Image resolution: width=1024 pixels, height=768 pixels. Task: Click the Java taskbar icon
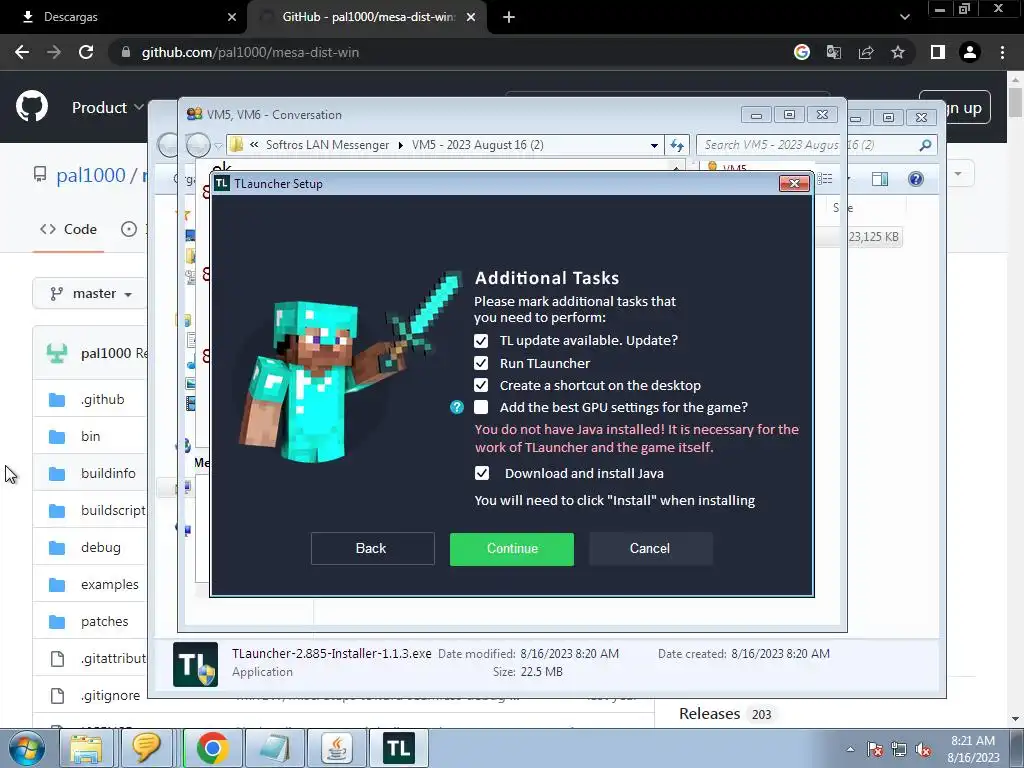point(337,748)
